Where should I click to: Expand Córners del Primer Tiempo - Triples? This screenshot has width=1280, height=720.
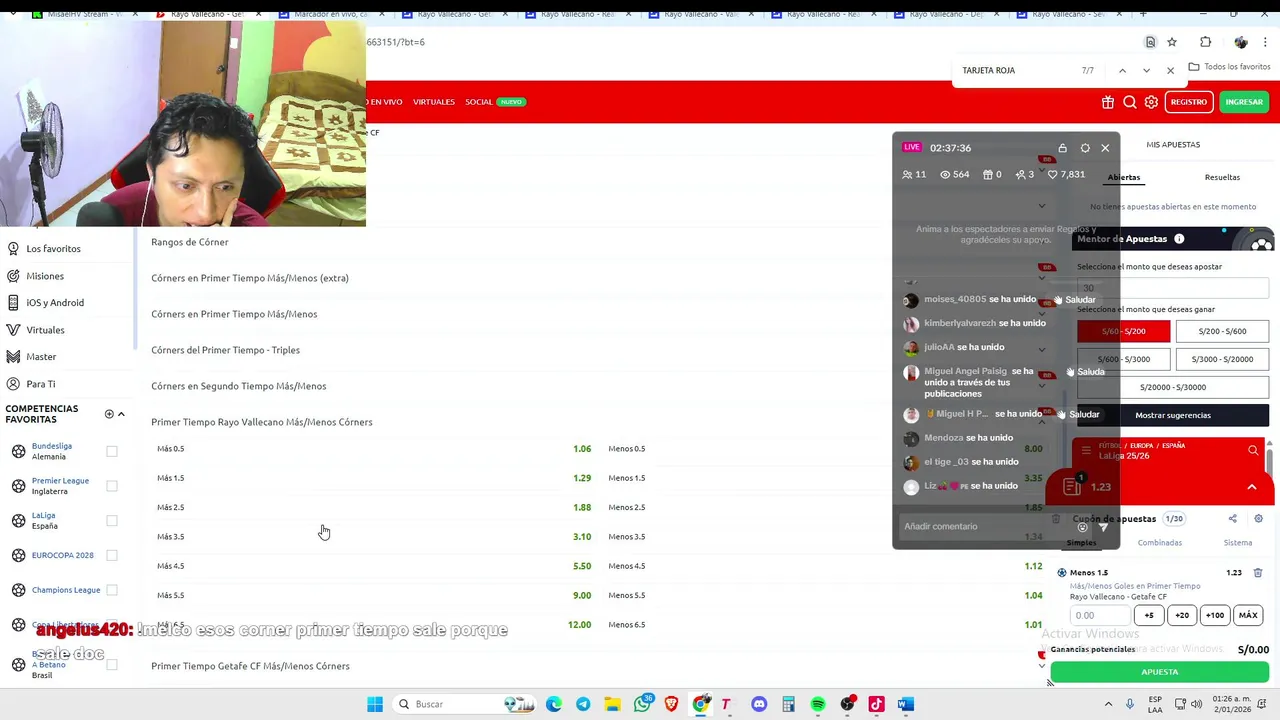click(x=225, y=350)
